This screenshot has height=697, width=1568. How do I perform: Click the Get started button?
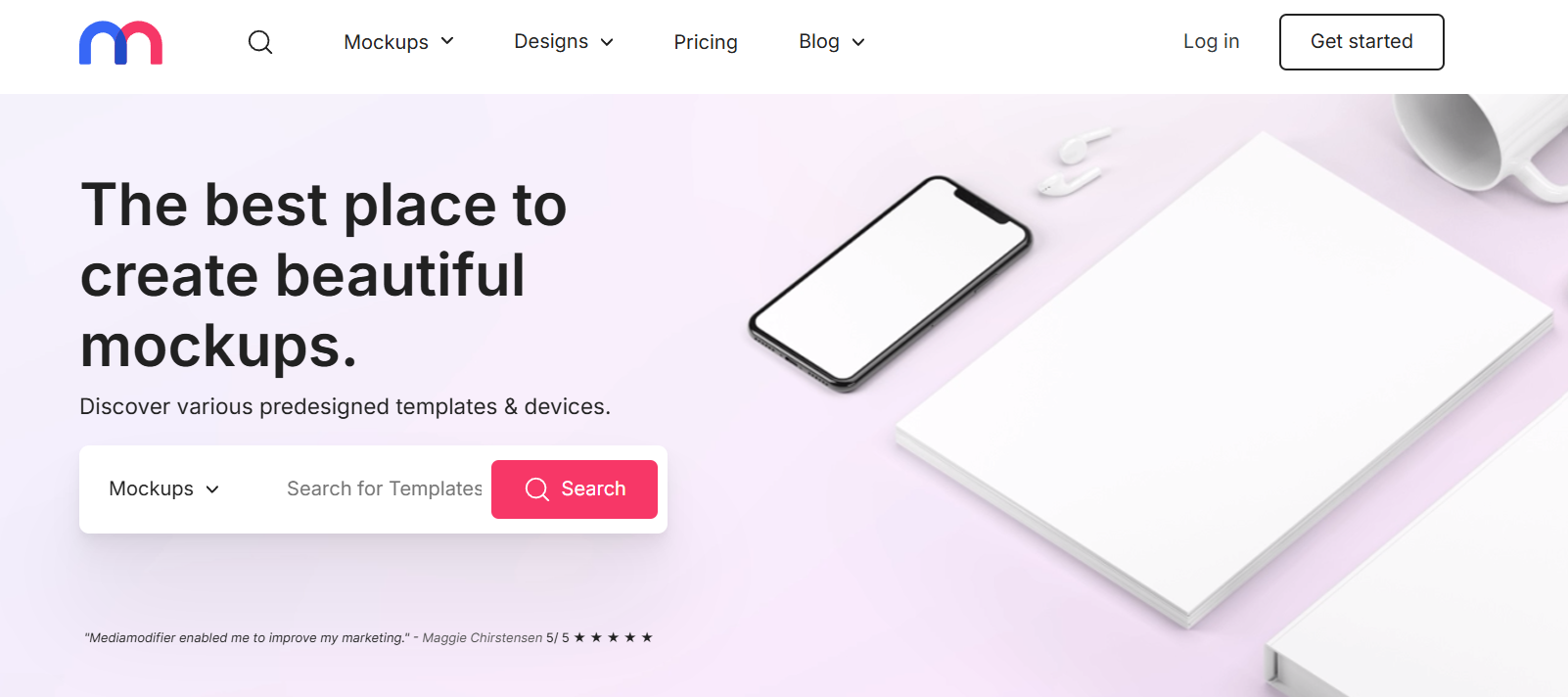1361,42
